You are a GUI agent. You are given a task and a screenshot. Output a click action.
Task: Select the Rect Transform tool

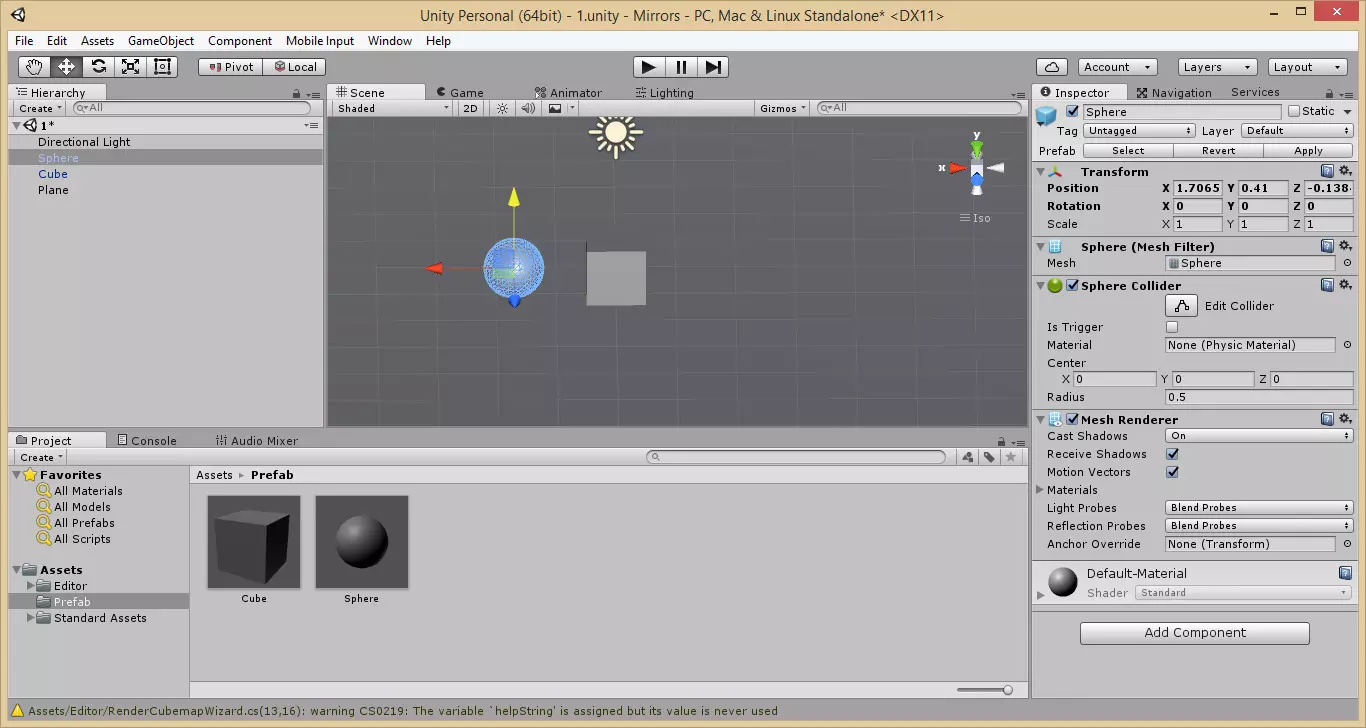point(162,67)
